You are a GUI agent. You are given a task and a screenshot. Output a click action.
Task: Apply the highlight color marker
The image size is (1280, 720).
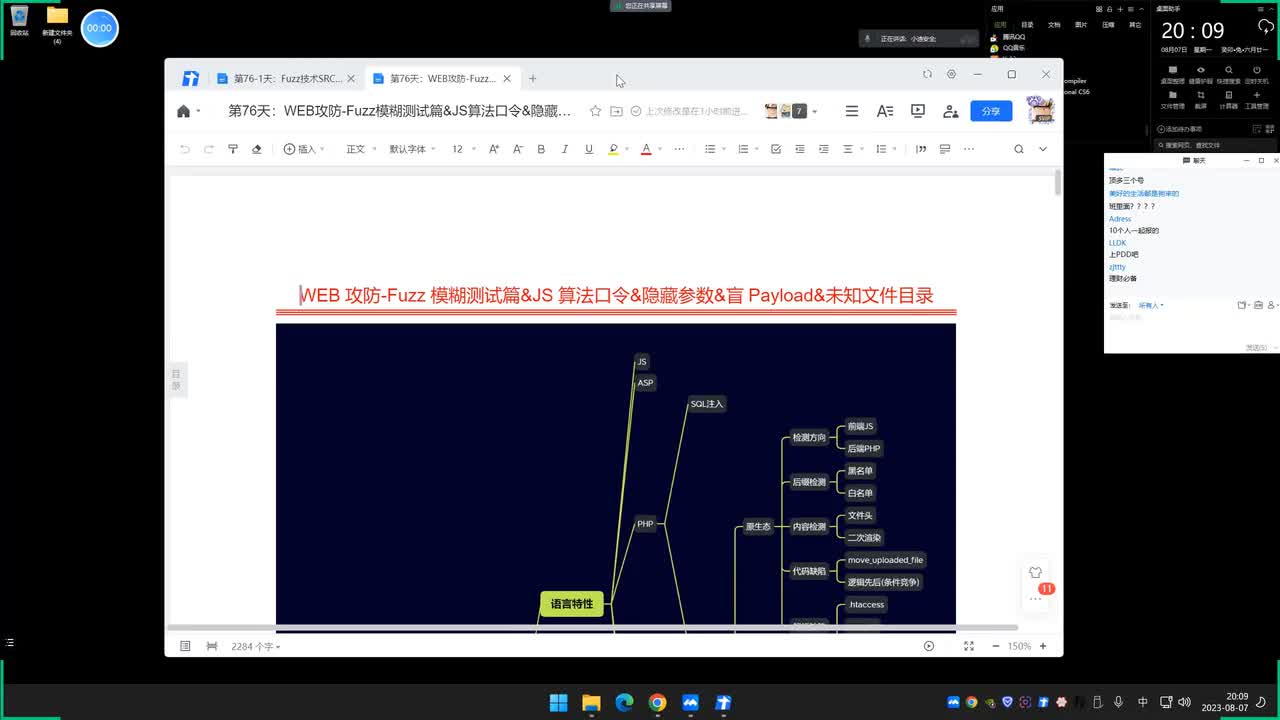[613, 149]
